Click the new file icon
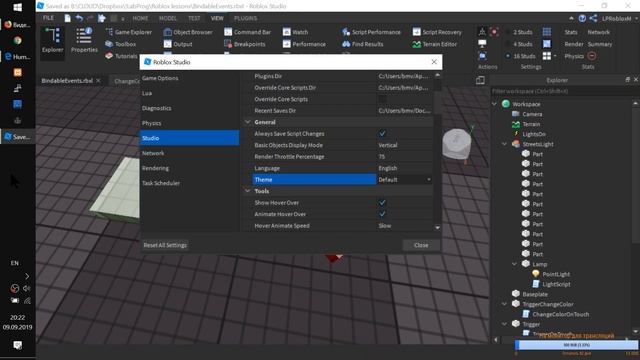This screenshot has height=360, width=640. tap(67, 18)
